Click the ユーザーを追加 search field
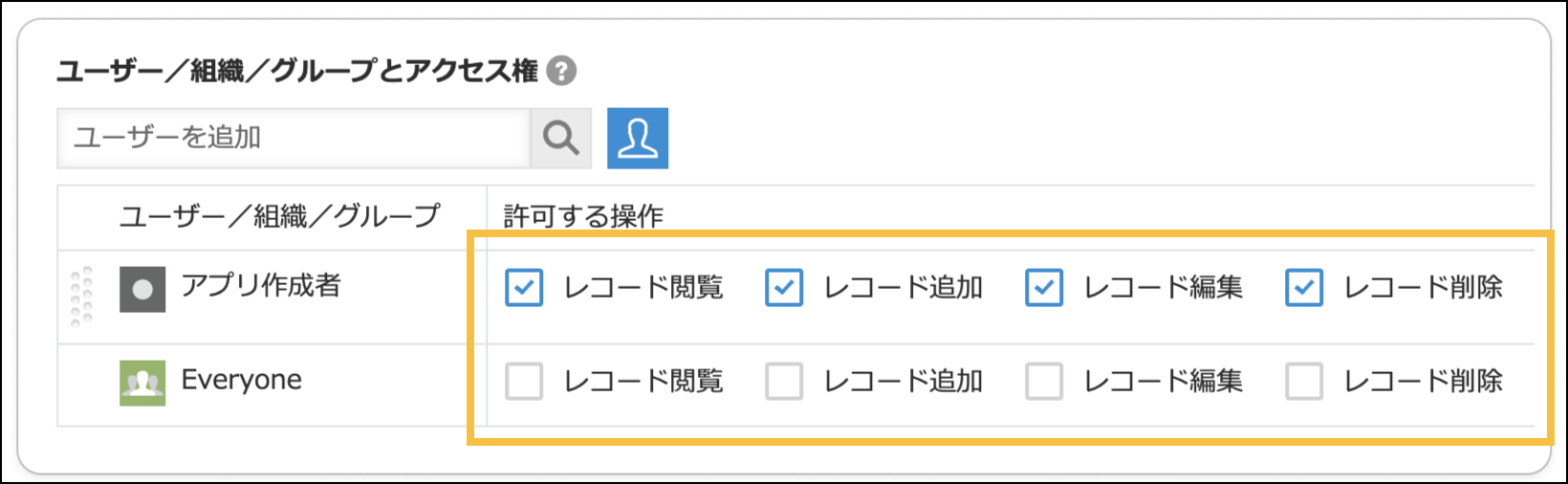The image size is (1568, 484). [x=293, y=139]
